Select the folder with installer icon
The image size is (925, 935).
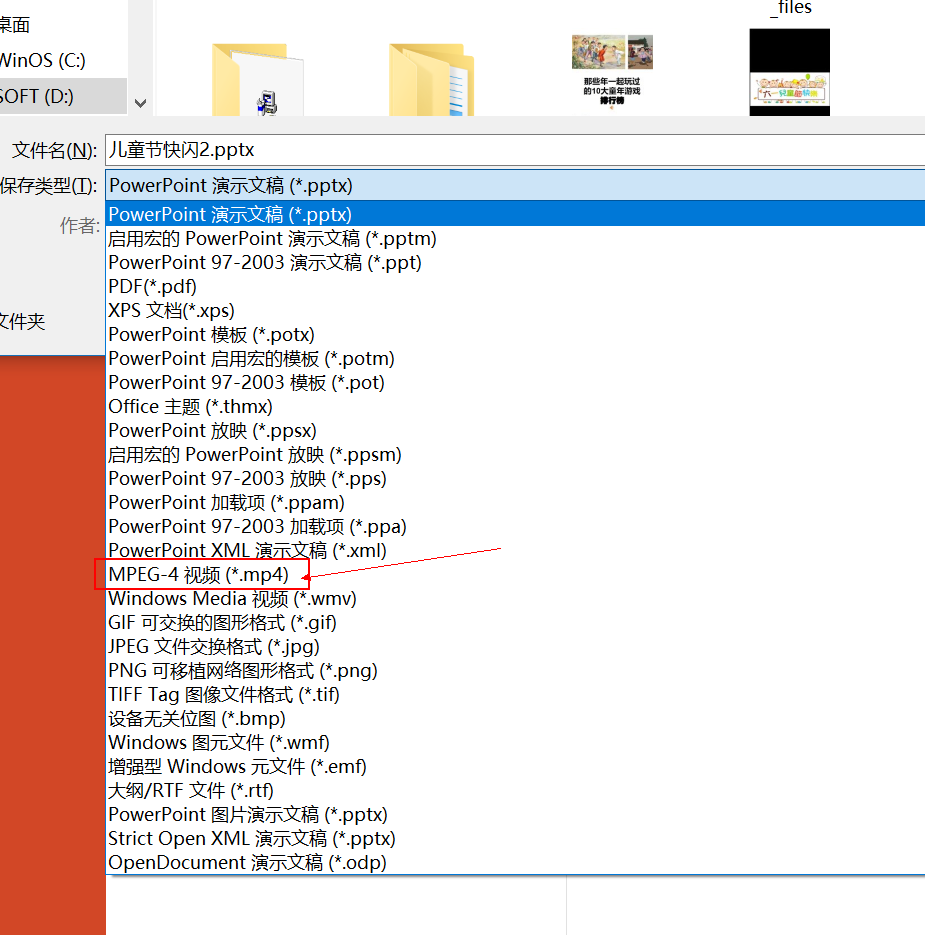click(x=258, y=79)
